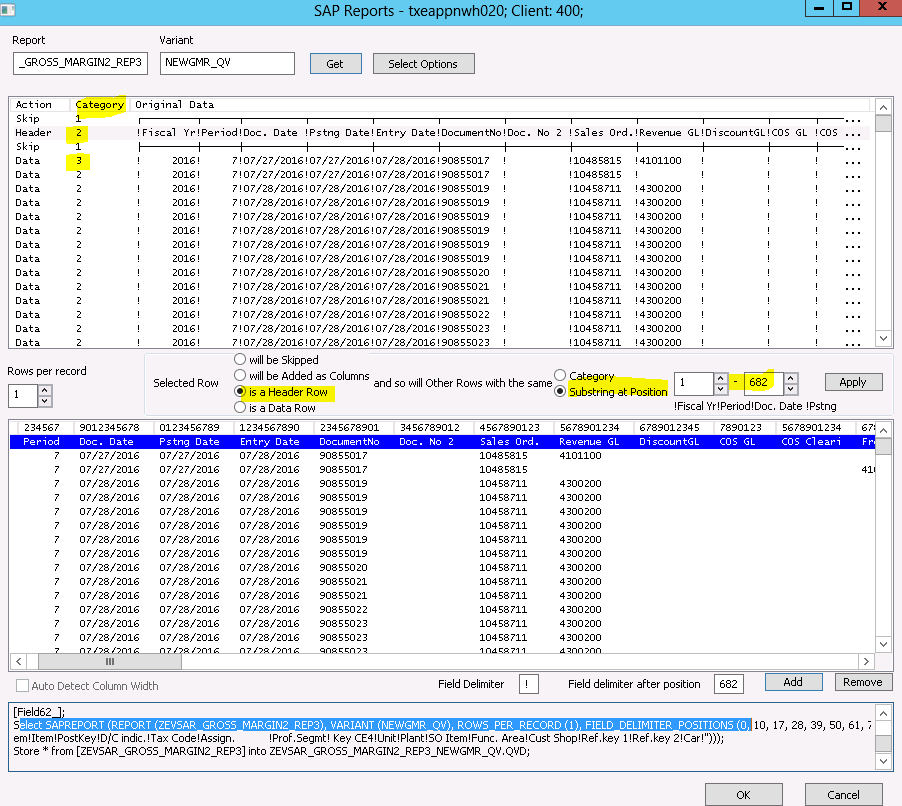Click the SAP Reports window icon

7,10
